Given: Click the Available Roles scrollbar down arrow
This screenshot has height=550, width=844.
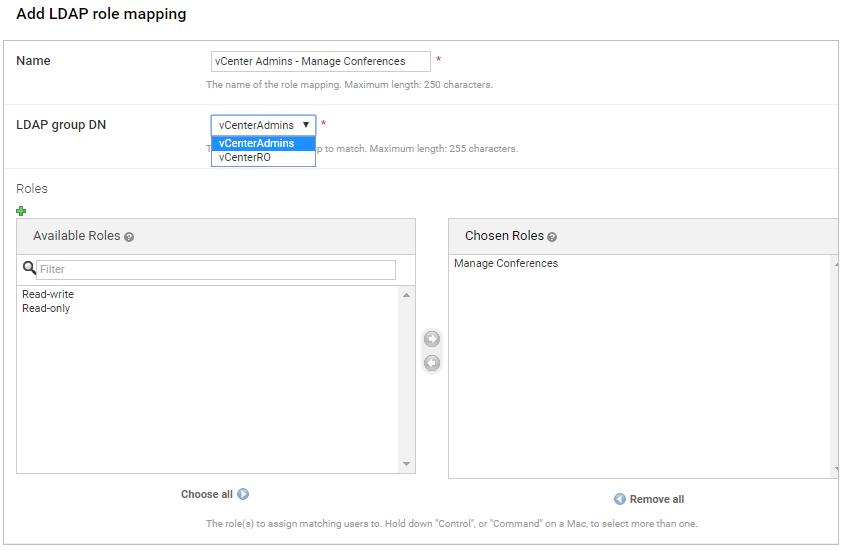Looking at the screenshot, I should coord(406,464).
